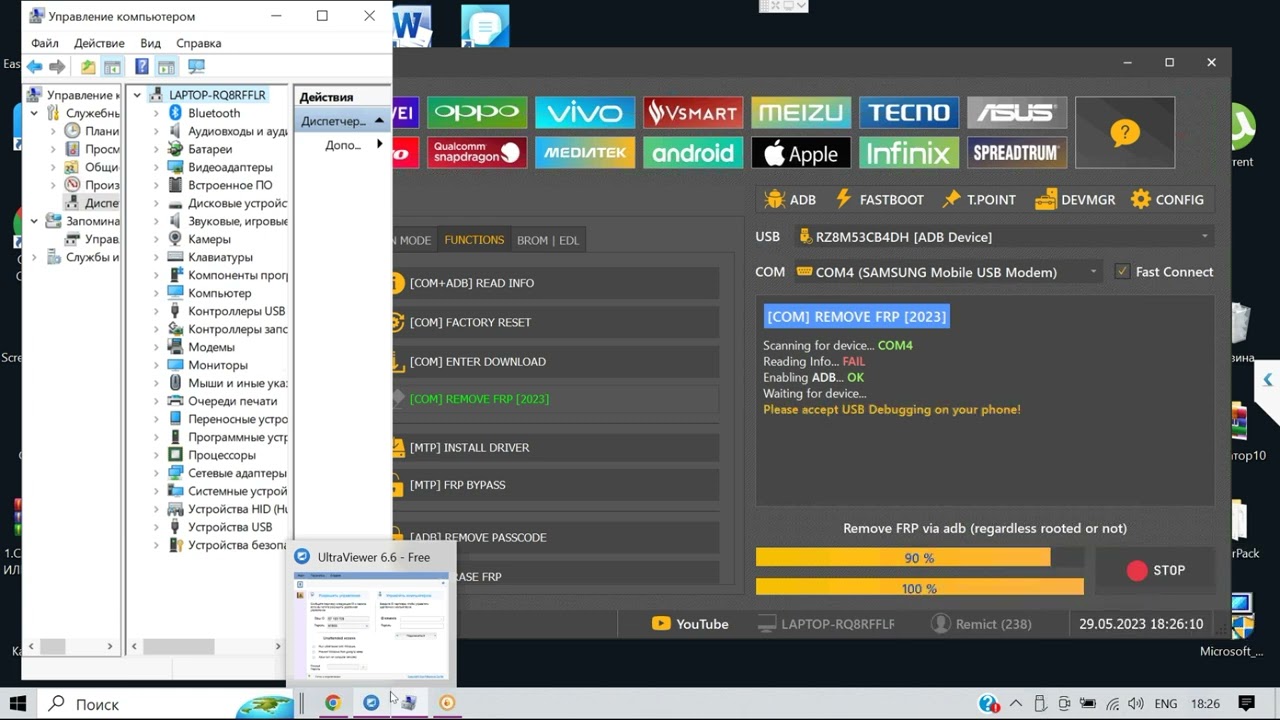Select Клавиатуры in the device list

(x=220, y=257)
